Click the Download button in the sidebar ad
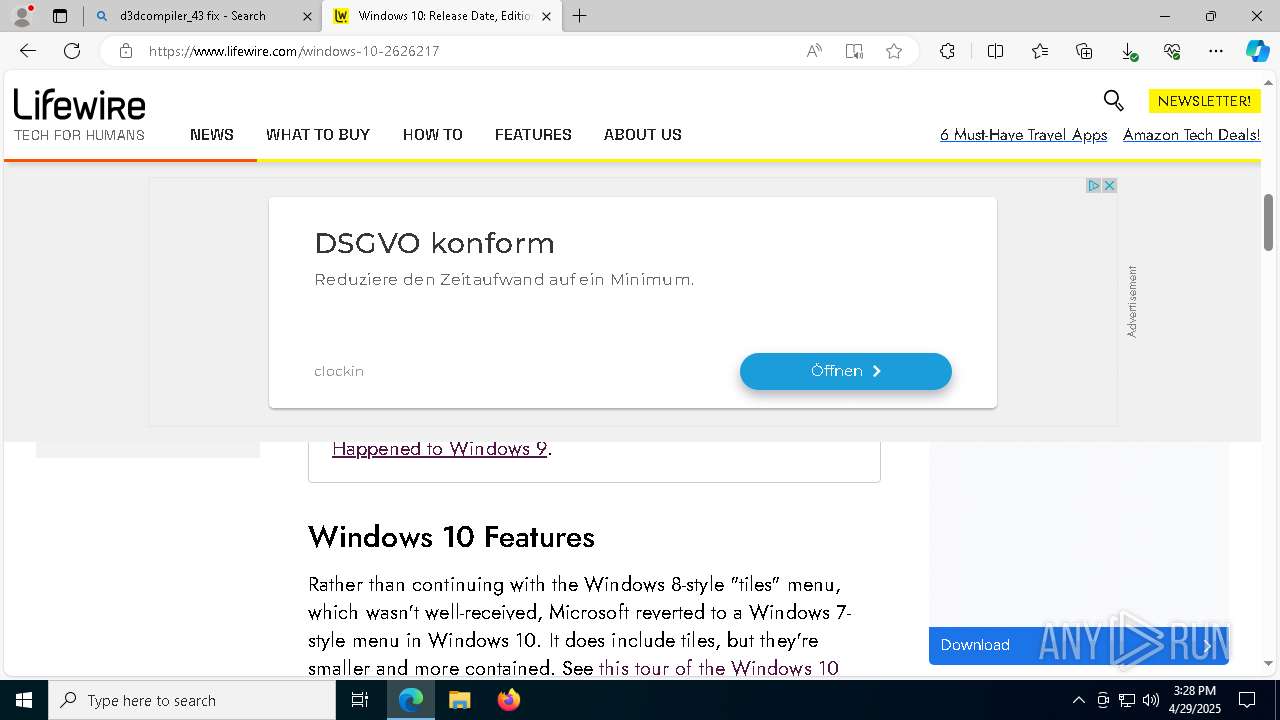The width and height of the screenshot is (1280, 720). click(x=1078, y=645)
